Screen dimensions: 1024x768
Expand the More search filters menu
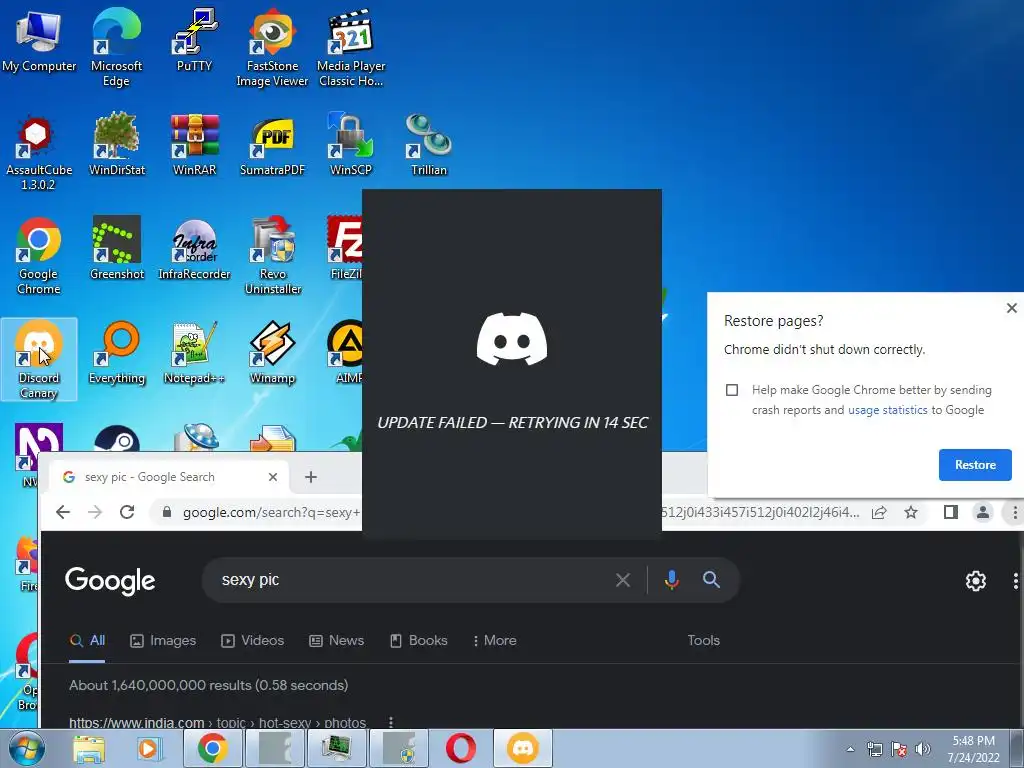494,641
